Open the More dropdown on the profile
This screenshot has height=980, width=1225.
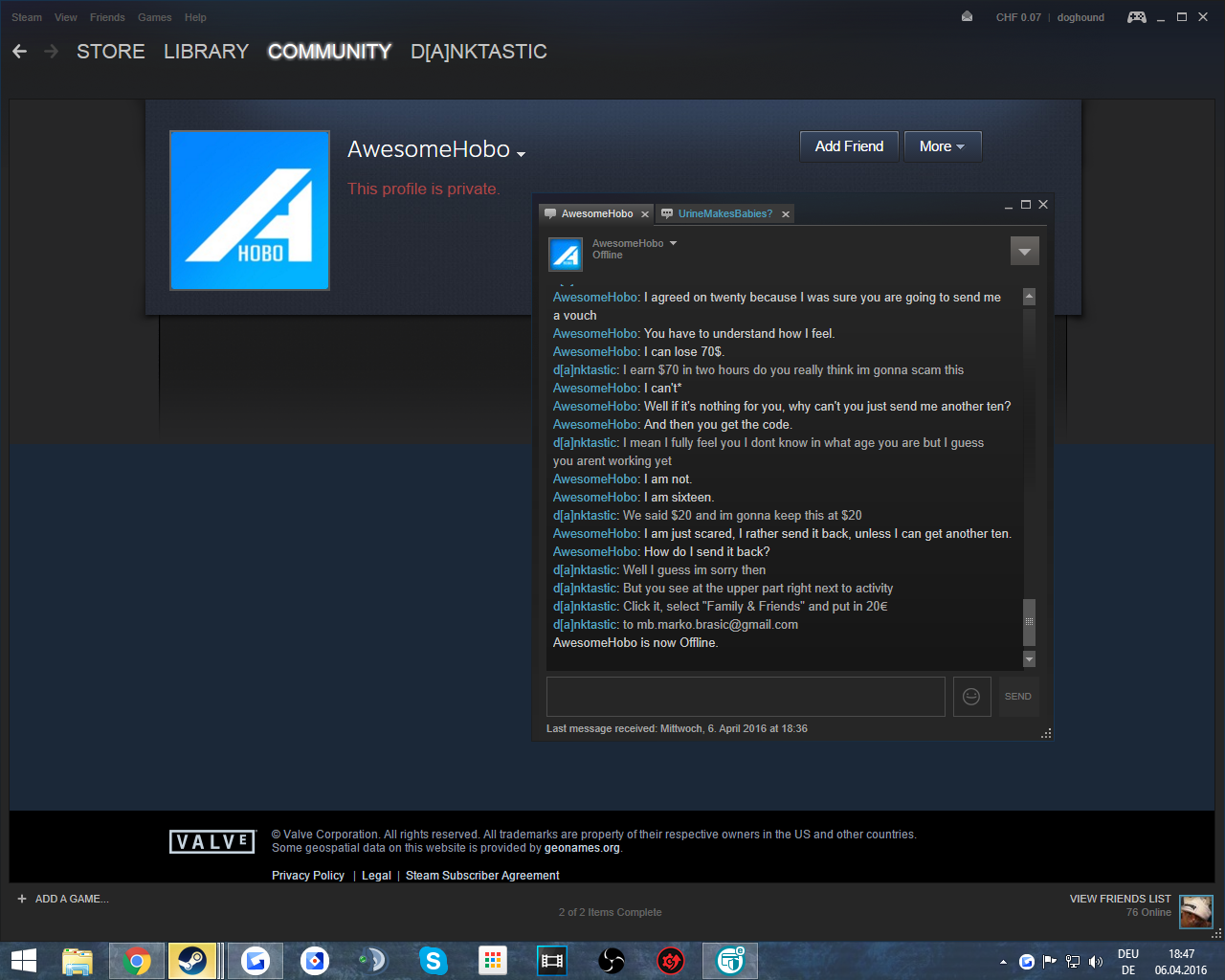[943, 146]
